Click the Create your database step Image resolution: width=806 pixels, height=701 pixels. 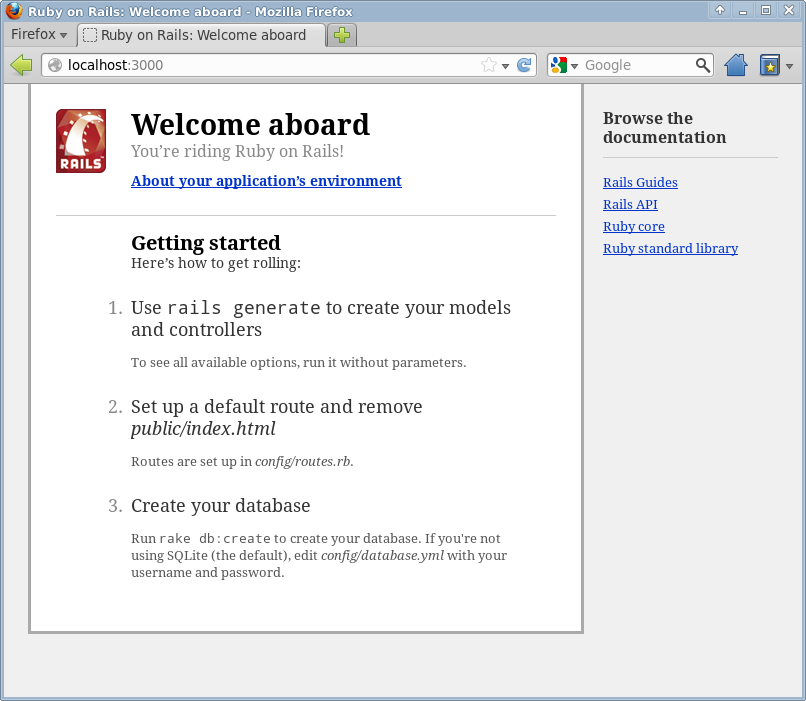pyautogui.click(x=221, y=506)
